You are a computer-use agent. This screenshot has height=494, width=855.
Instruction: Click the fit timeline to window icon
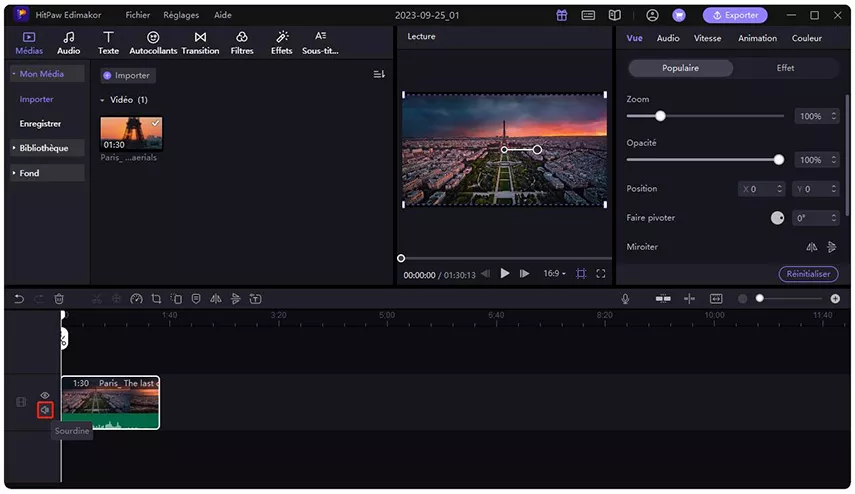(x=716, y=299)
